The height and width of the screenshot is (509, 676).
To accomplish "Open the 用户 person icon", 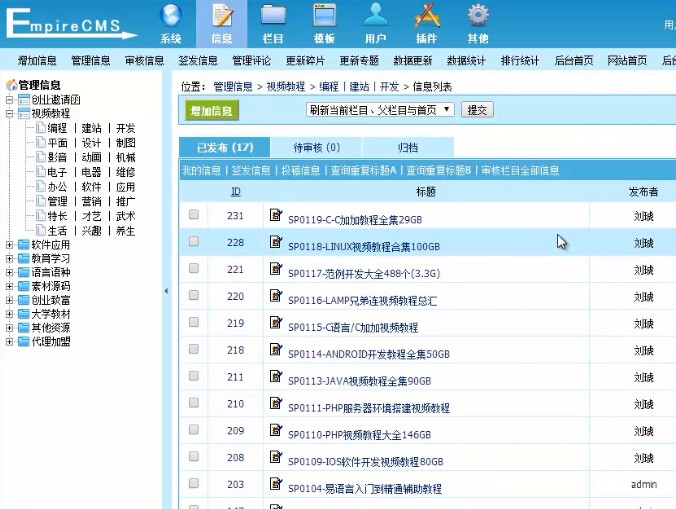I will pyautogui.click(x=376, y=16).
